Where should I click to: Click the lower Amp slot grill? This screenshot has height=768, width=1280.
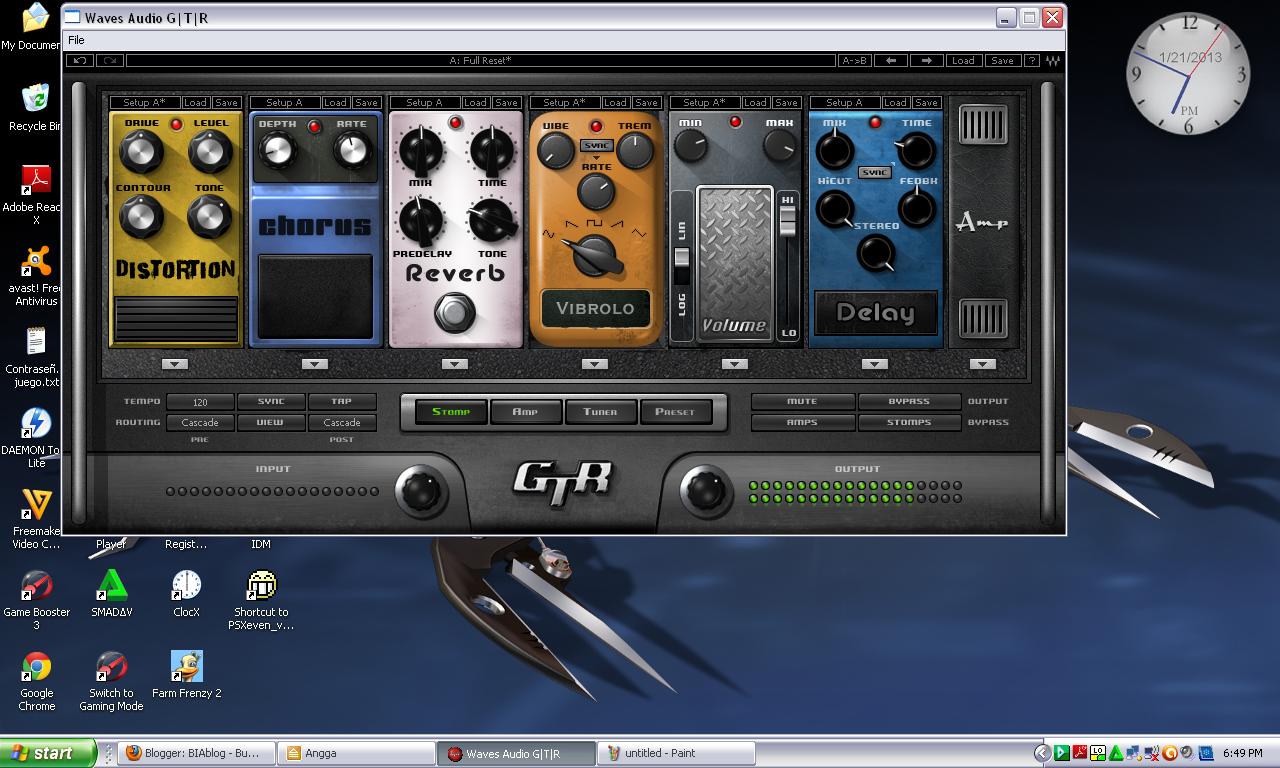(983, 319)
